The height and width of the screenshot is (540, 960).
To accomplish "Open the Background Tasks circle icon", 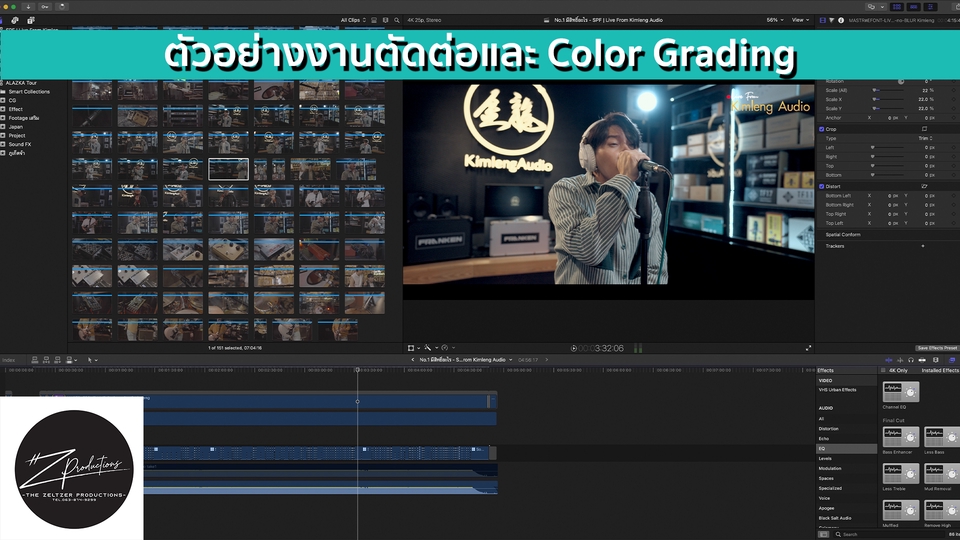I will (x=62, y=7).
